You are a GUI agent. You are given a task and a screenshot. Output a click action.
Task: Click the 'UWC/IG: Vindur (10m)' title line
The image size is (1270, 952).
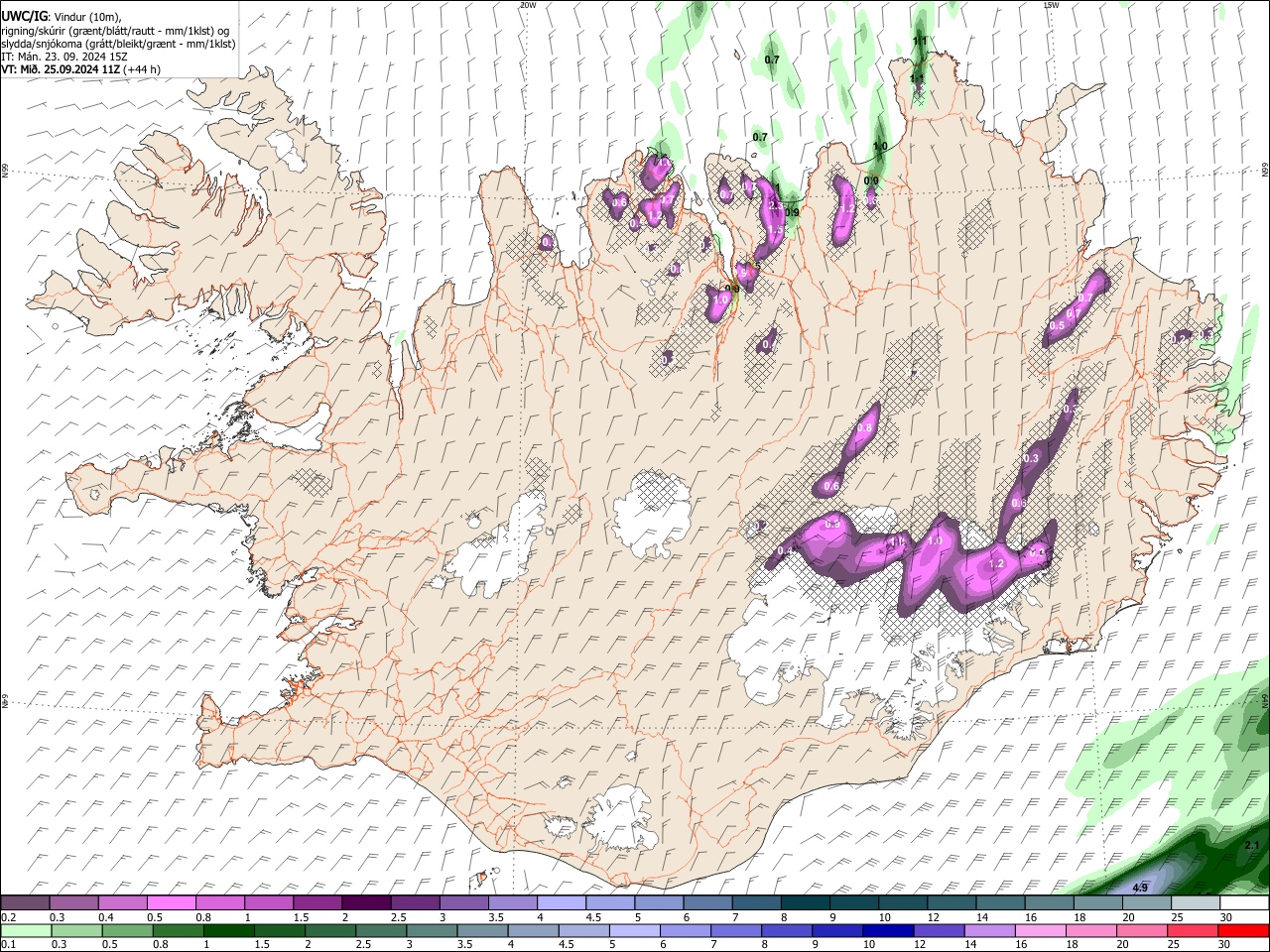tap(62, 17)
